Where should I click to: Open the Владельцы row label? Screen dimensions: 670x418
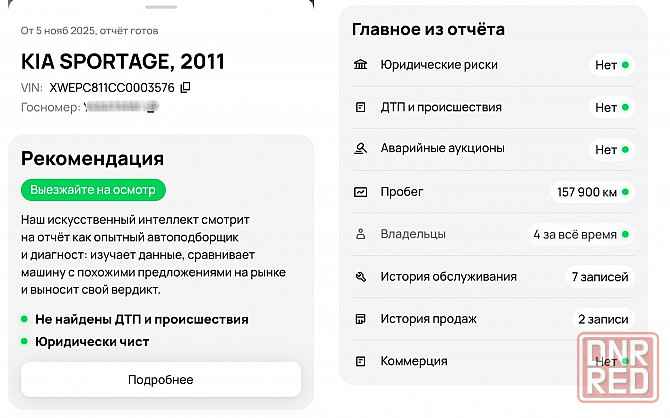413,234
